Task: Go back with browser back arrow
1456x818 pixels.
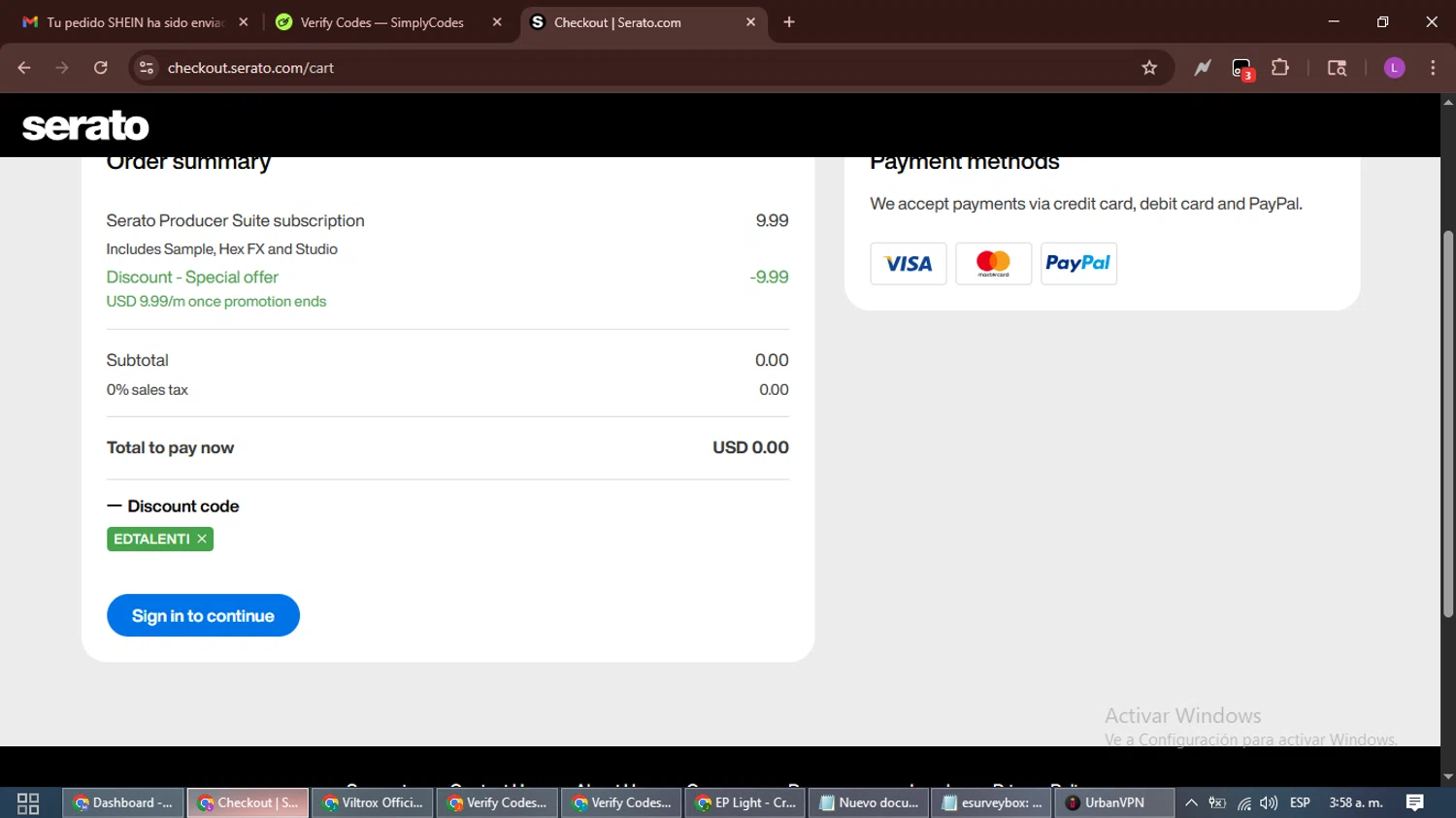Action: tap(24, 68)
